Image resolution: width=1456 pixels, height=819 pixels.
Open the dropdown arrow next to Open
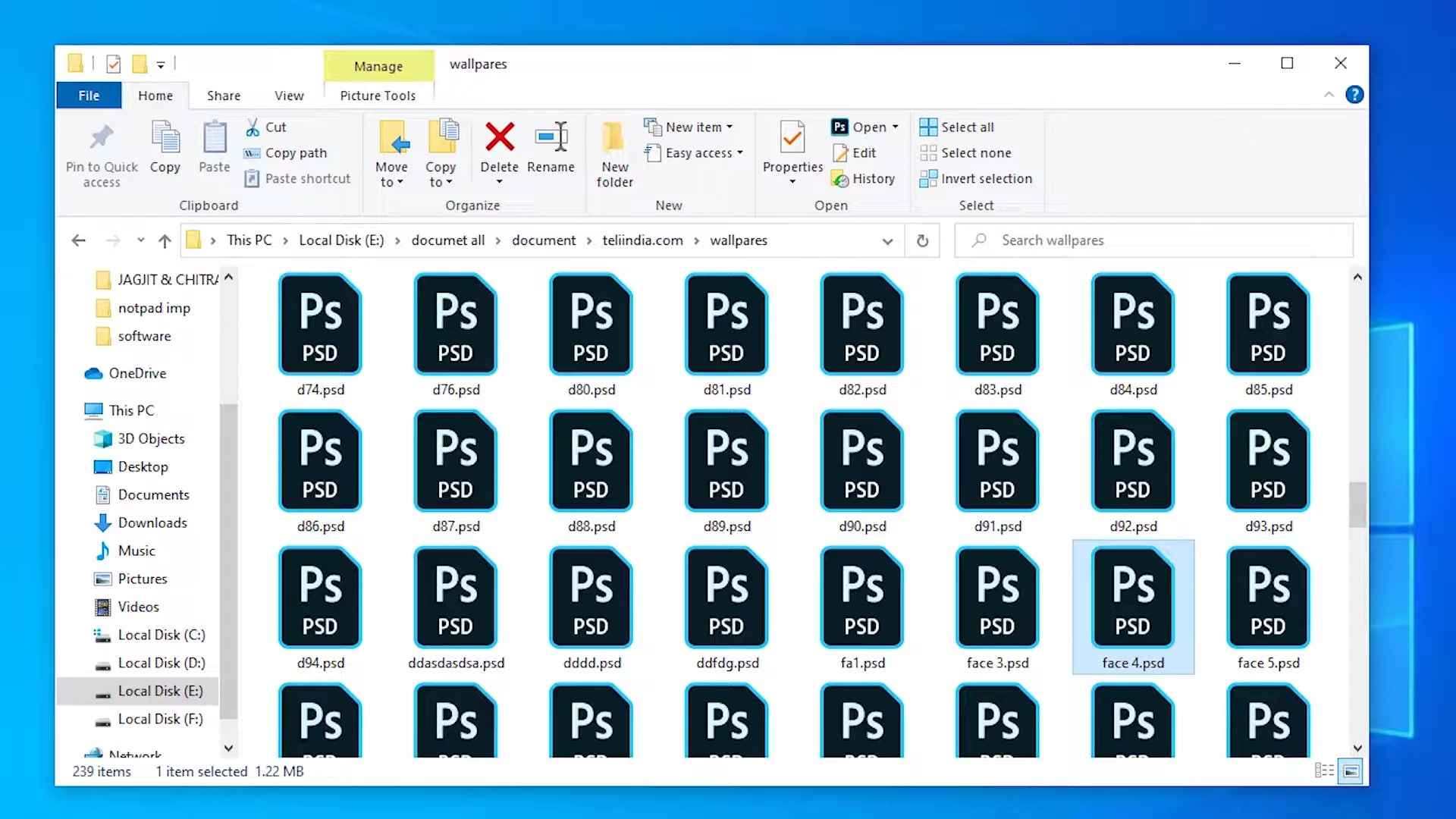tap(896, 127)
